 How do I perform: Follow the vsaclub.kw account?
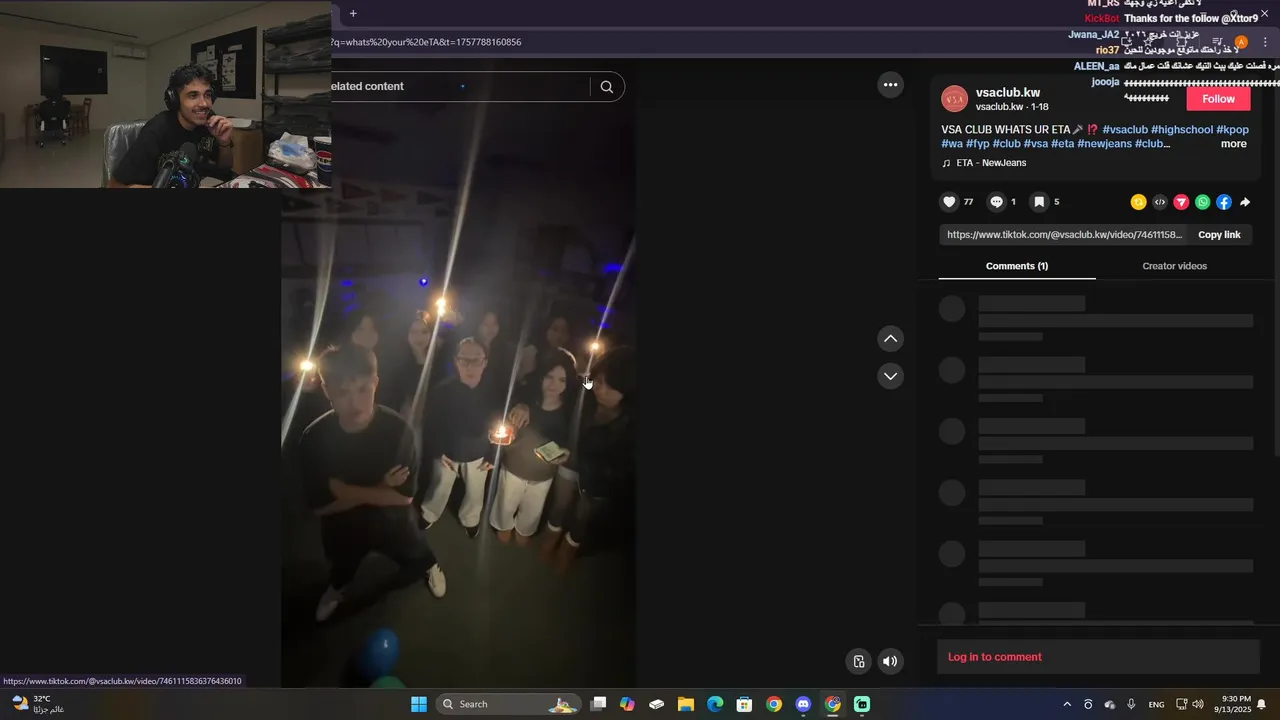point(1218,99)
